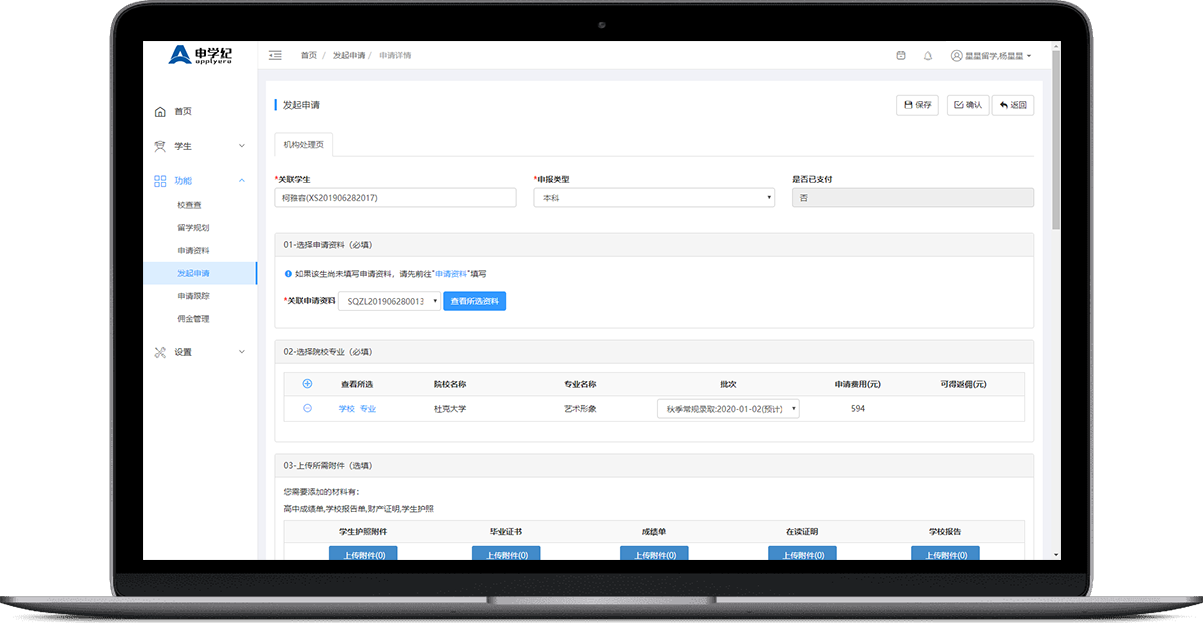Click the 594 application fee value
This screenshot has width=1203, height=623.
[858, 408]
